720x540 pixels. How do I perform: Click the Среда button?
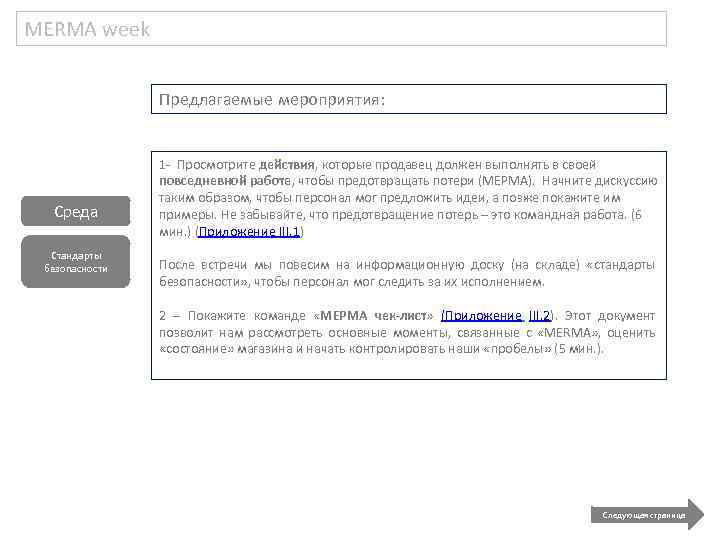point(76,211)
